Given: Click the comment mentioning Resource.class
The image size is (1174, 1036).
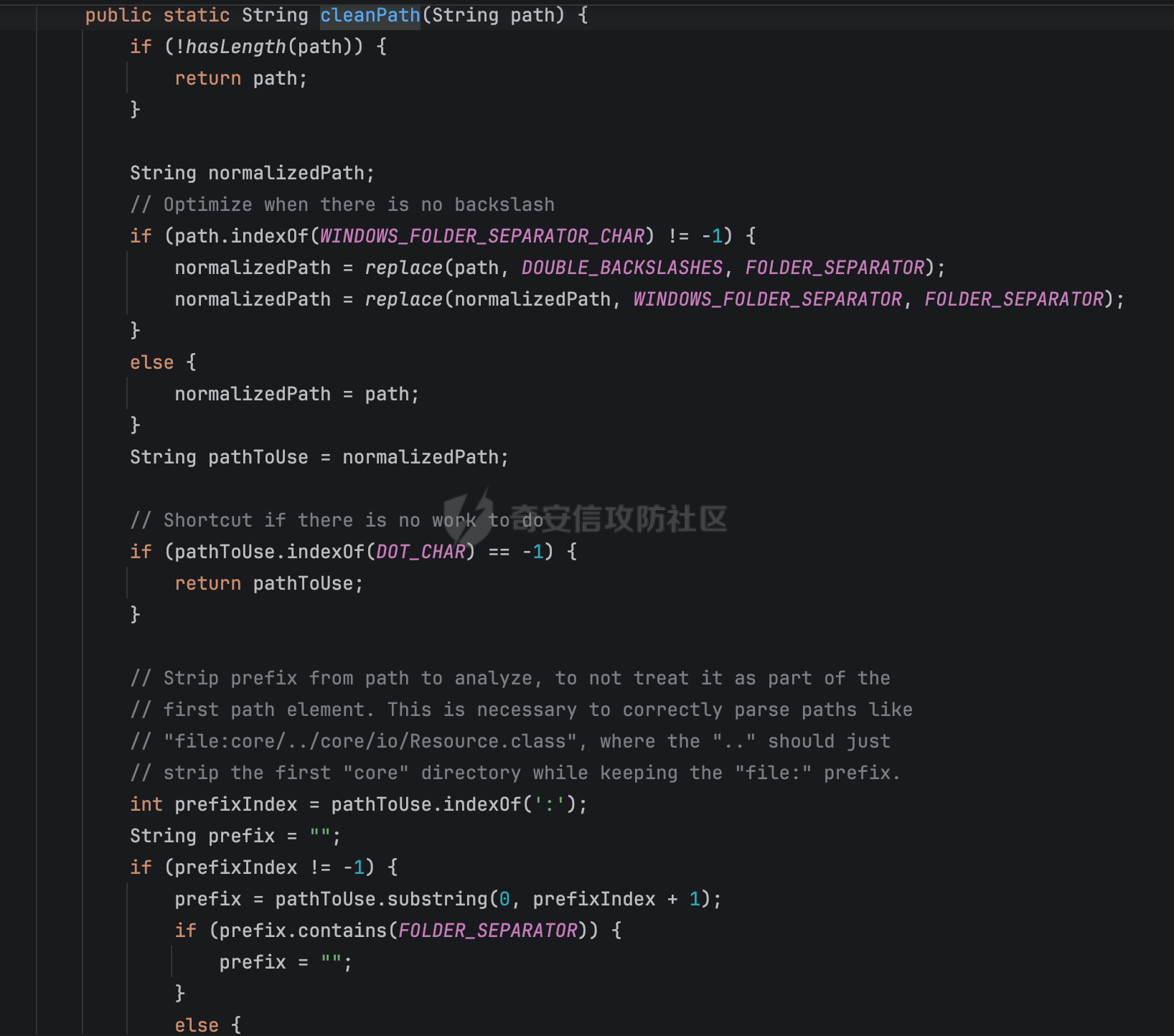Looking at the screenshot, I should pos(509,741).
